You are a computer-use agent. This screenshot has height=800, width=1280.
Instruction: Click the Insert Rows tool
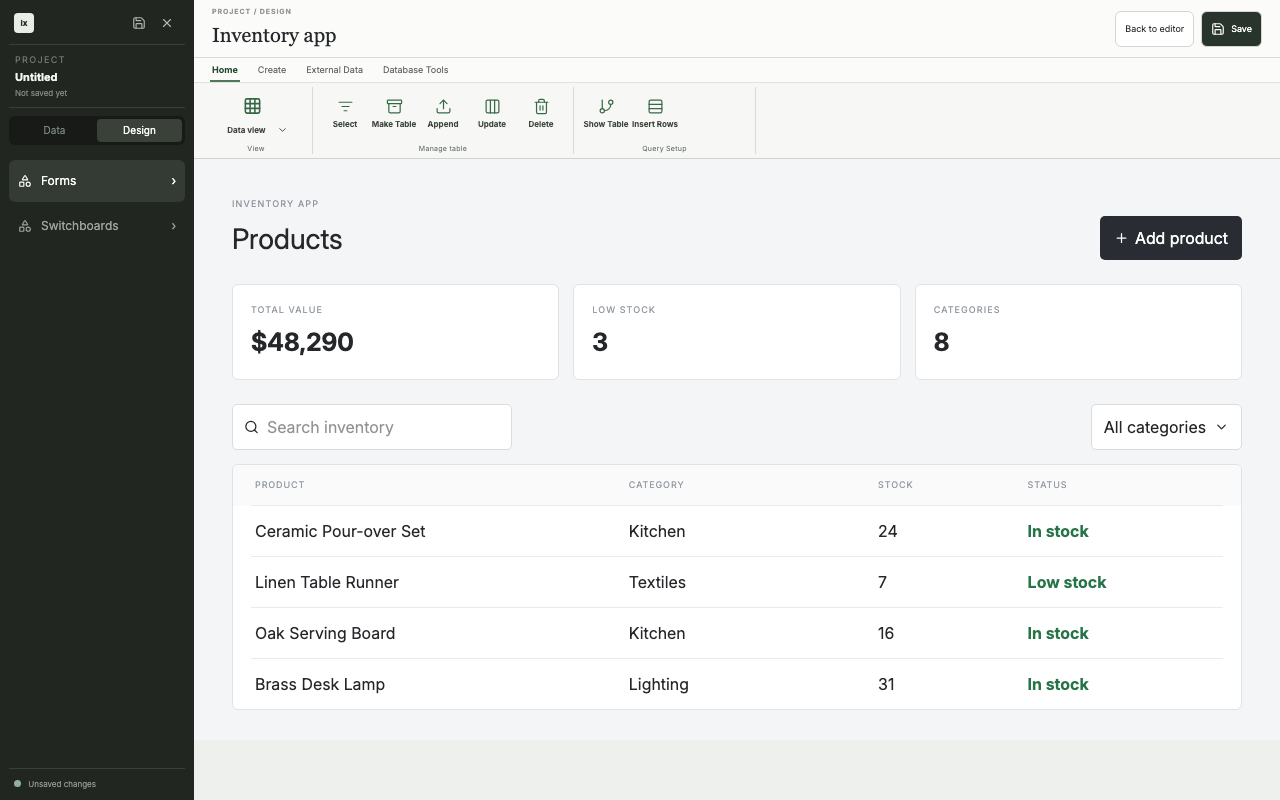(655, 113)
